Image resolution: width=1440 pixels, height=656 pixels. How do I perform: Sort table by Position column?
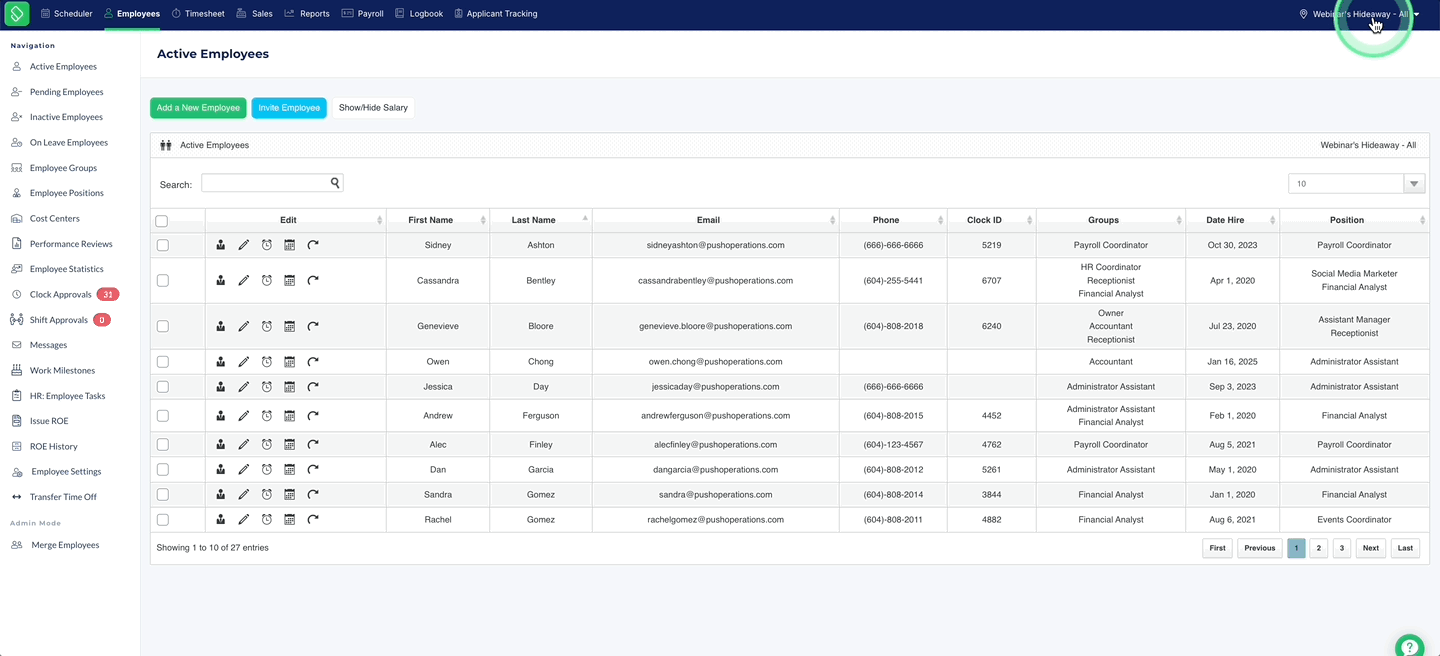click(1354, 220)
